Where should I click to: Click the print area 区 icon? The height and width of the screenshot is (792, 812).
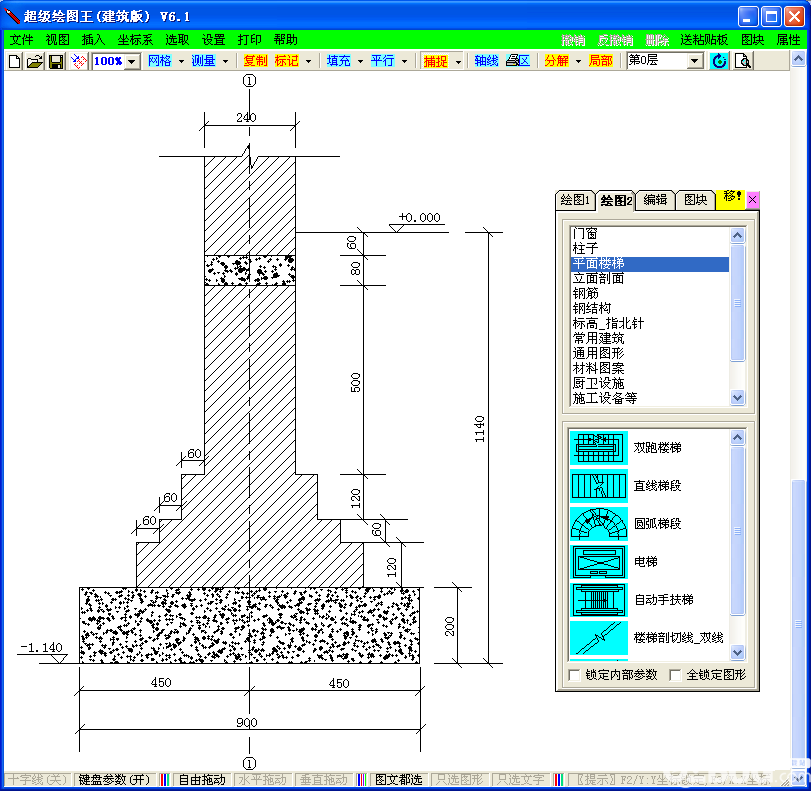(518, 61)
